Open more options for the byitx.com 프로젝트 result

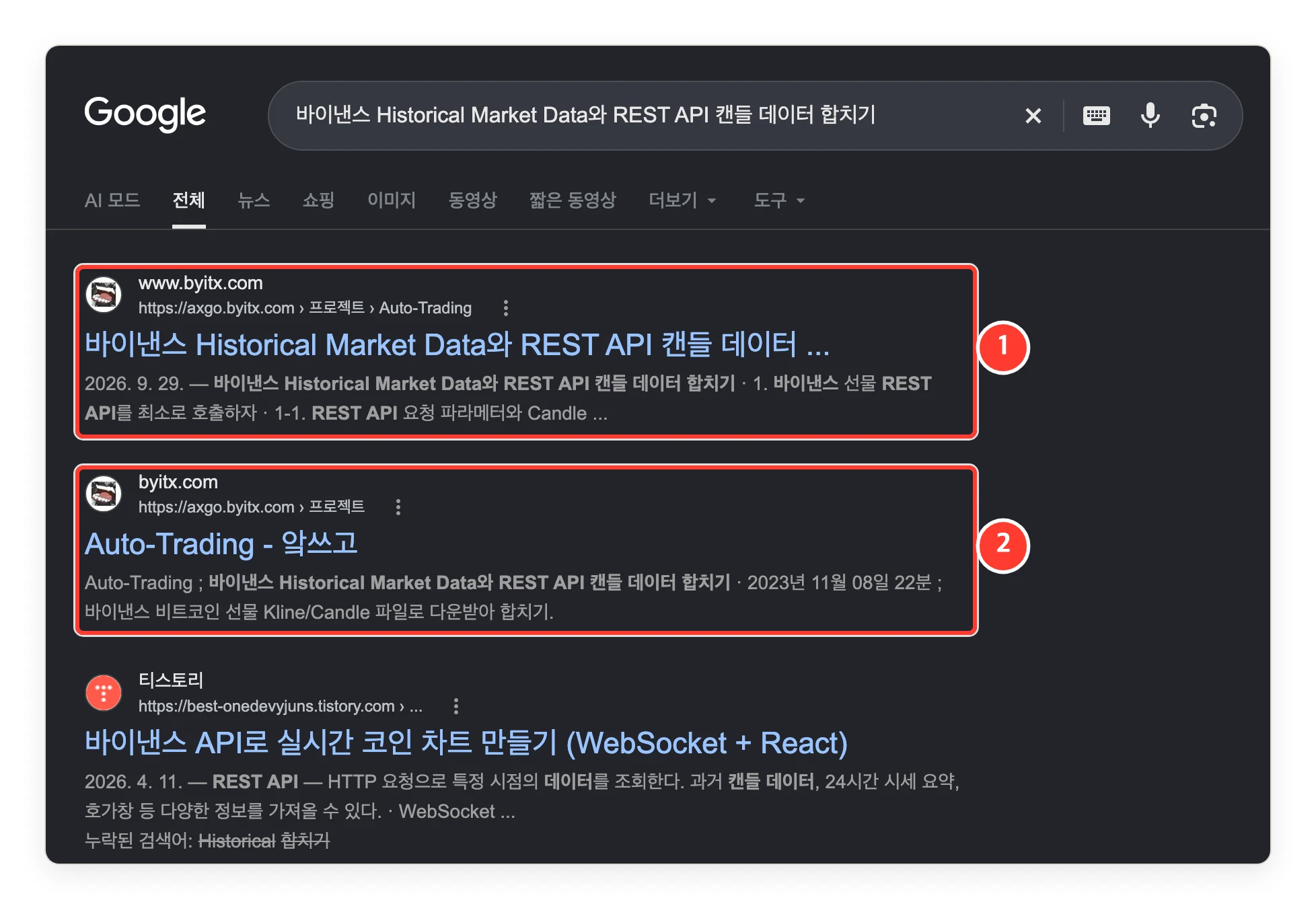pyautogui.click(x=398, y=507)
